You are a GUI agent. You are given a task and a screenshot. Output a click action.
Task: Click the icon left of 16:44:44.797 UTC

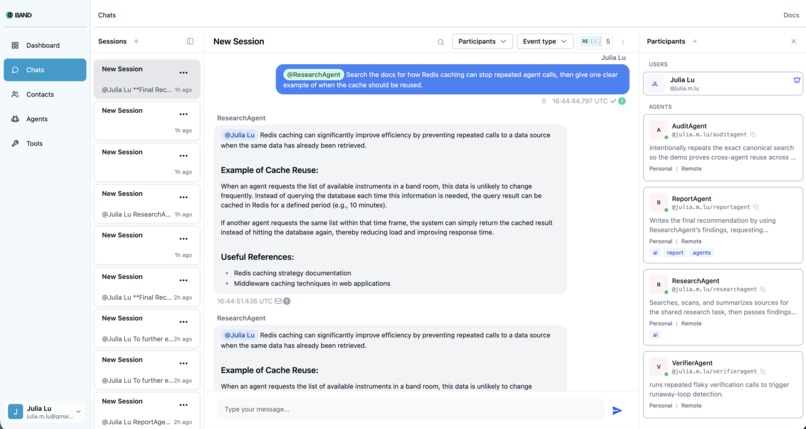(x=544, y=101)
